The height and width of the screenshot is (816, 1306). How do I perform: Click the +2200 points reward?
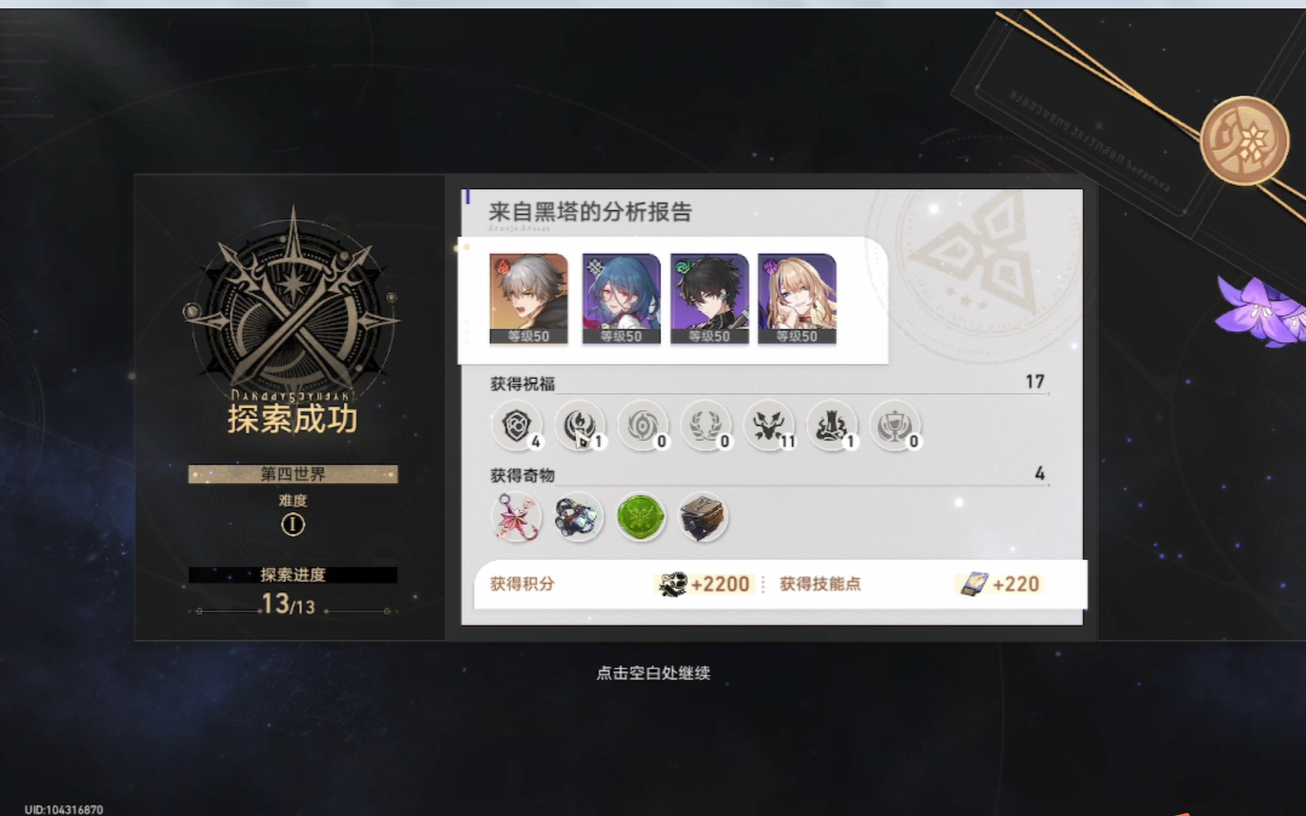coord(704,584)
